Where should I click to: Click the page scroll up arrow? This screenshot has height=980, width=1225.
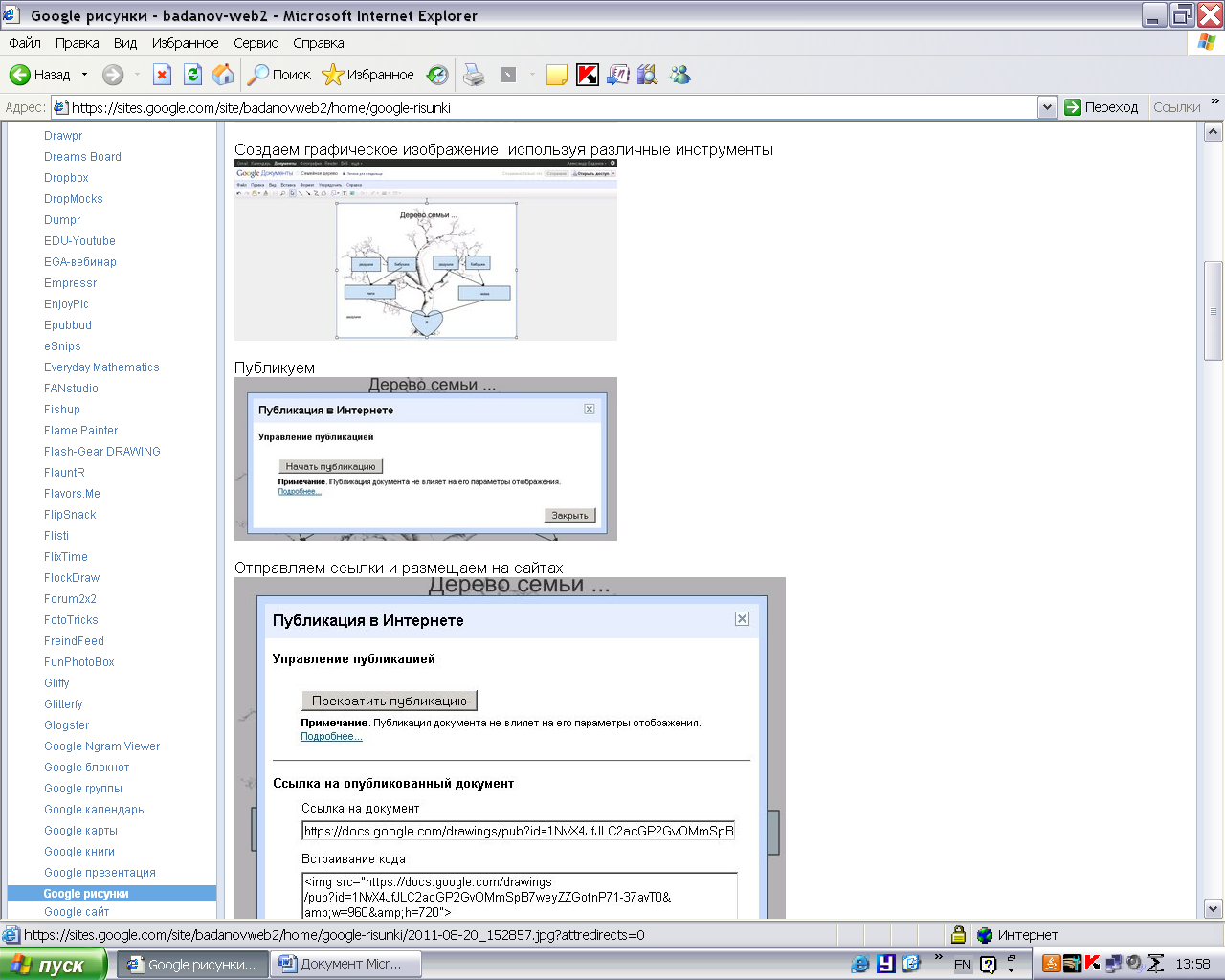tap(1214, 132)
